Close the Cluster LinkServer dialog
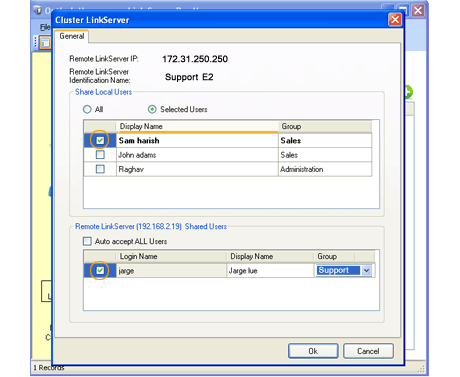Screen dimensions: 460x377 click(x=395, y=20)
